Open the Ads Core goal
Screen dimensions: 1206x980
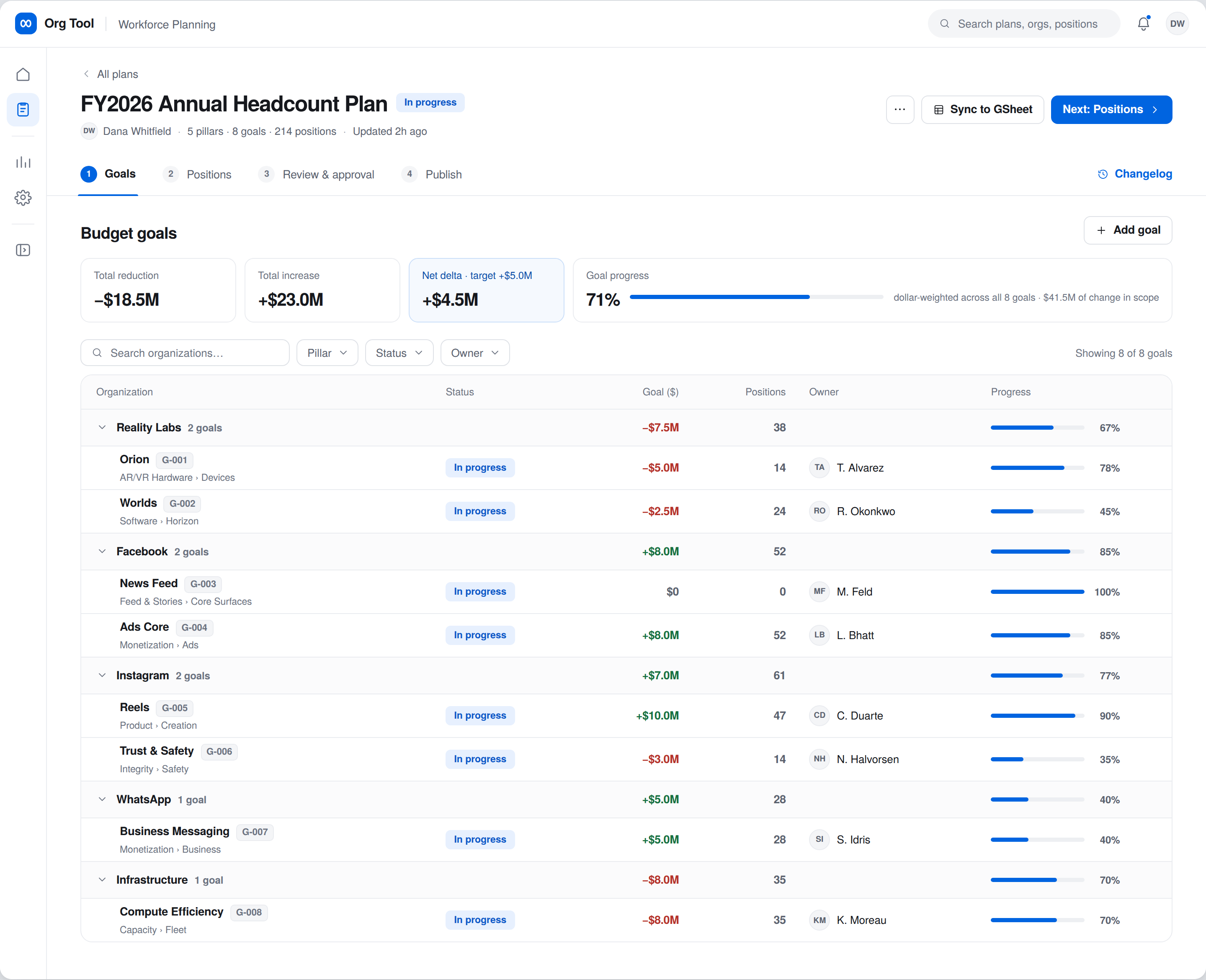[626, 636]
